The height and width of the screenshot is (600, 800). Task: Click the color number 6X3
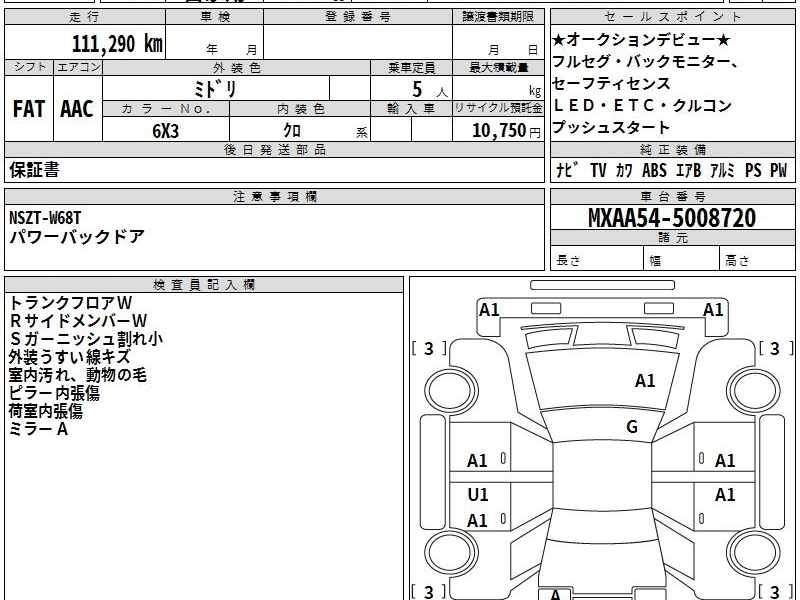pyautogui.click(x=165, y=131)
